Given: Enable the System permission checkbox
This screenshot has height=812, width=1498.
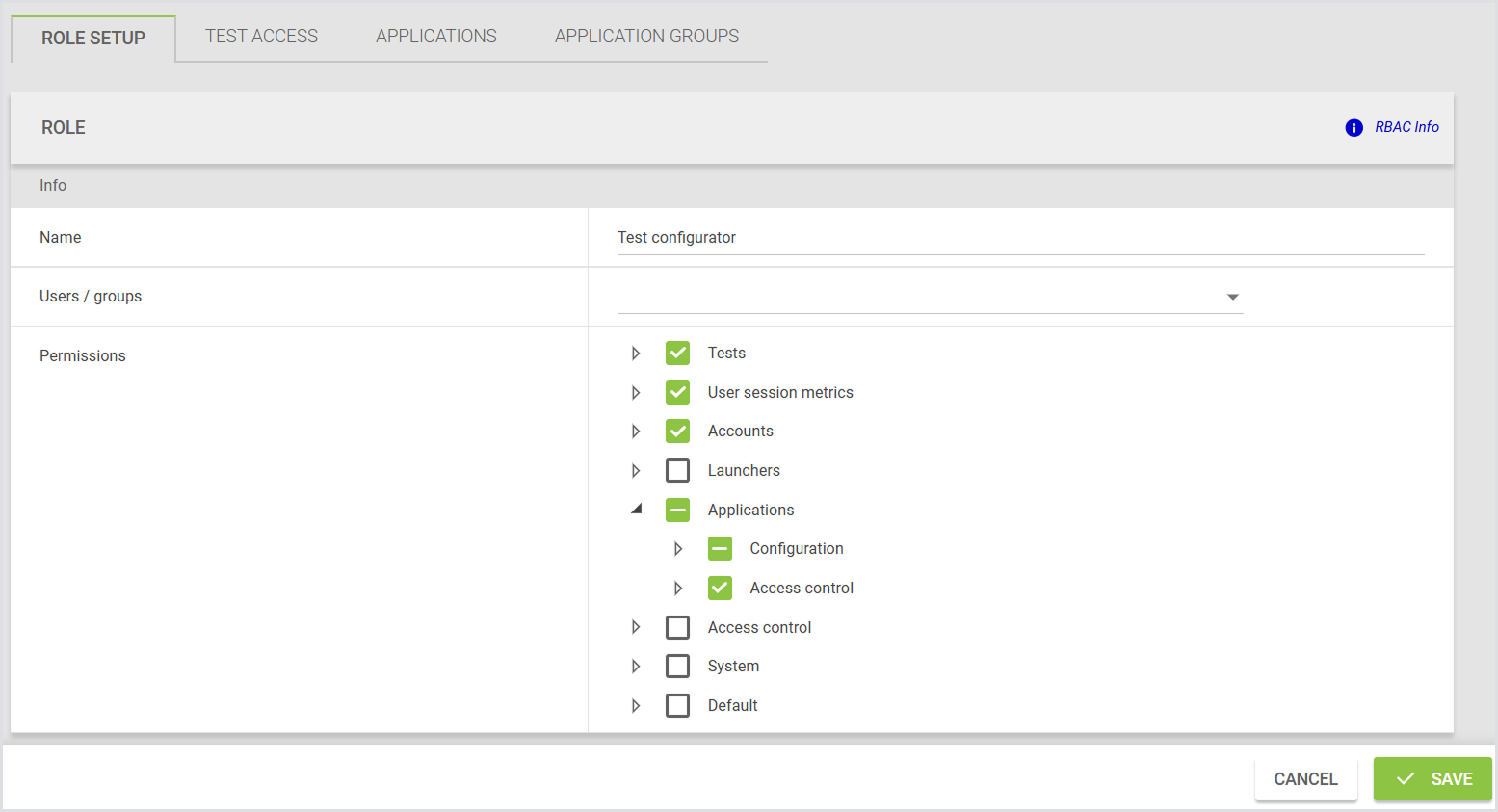Looking at the screenshot, I should [677, 667].
